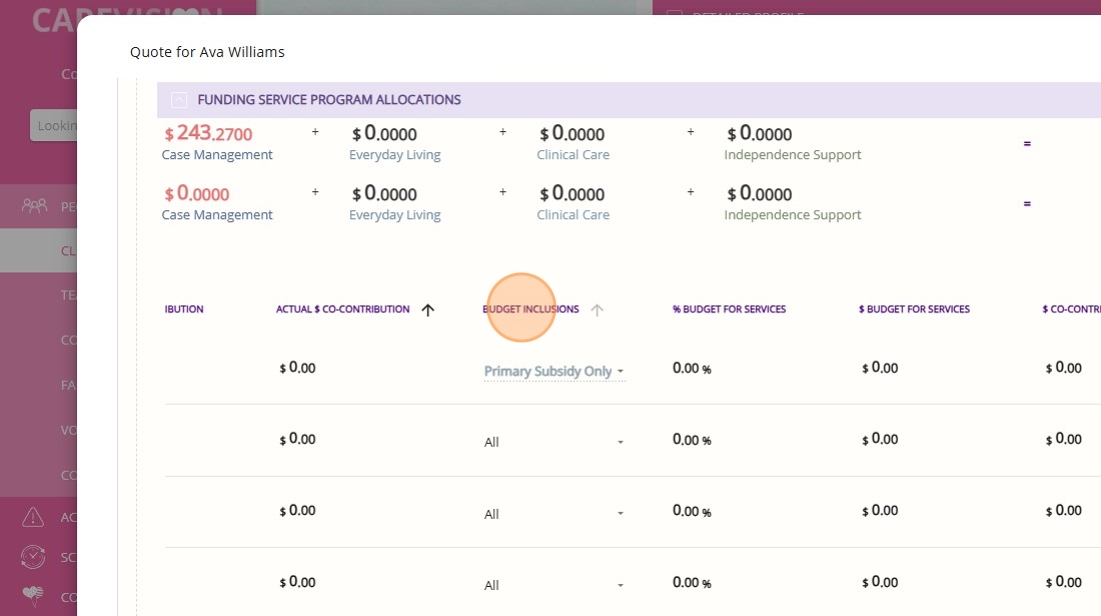Open the clock schedule sidebar icon

tap(33, 557)
